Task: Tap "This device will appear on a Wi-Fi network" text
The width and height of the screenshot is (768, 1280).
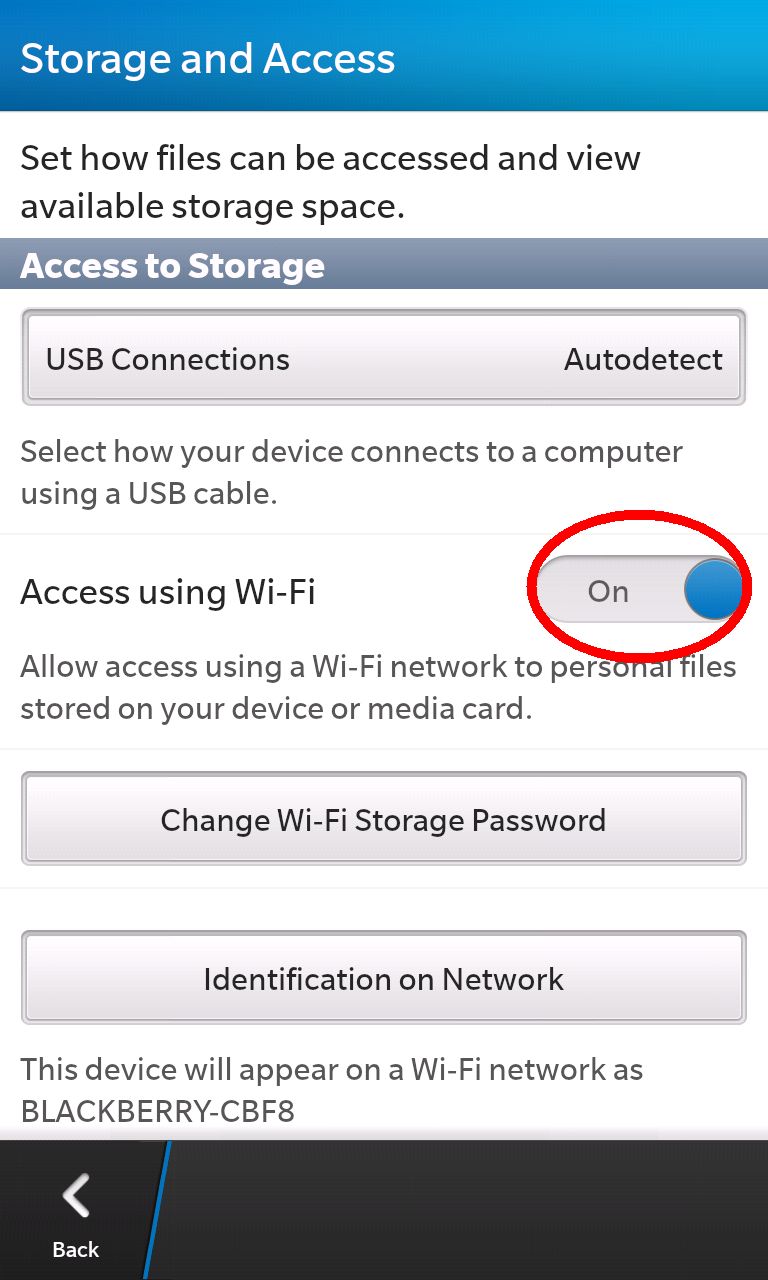Action: 331,1069
